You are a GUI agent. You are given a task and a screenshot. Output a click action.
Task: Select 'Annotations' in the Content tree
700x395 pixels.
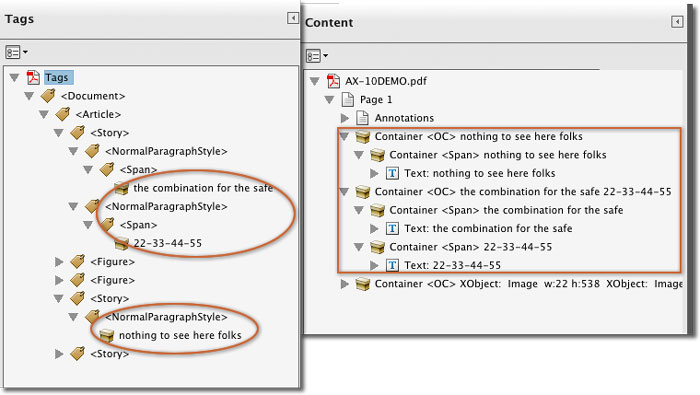pyautogui.click(x=404, y=118)
